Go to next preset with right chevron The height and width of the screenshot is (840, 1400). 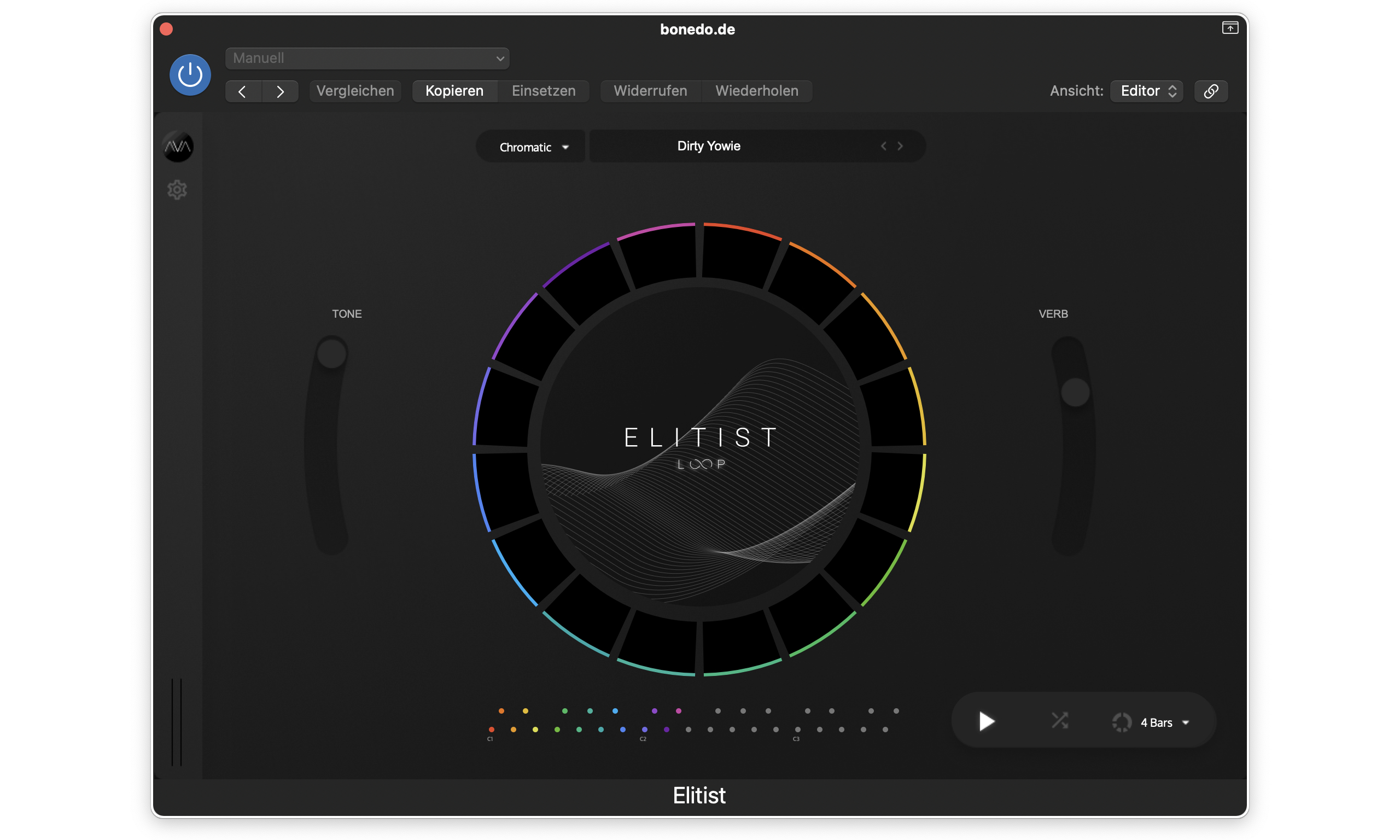point(900,146)
